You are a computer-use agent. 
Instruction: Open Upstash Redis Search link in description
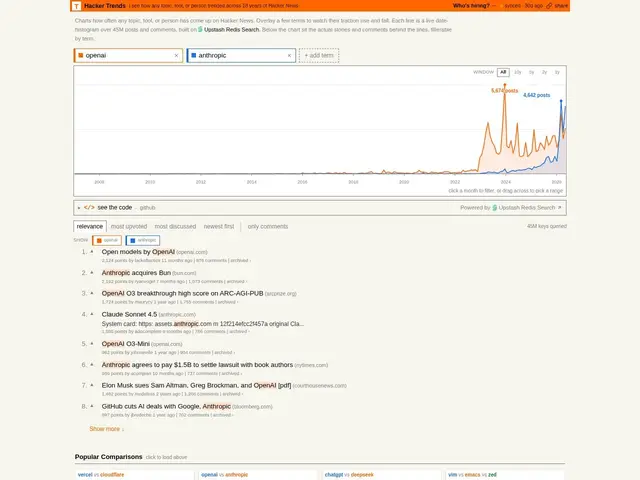(231, 29)
